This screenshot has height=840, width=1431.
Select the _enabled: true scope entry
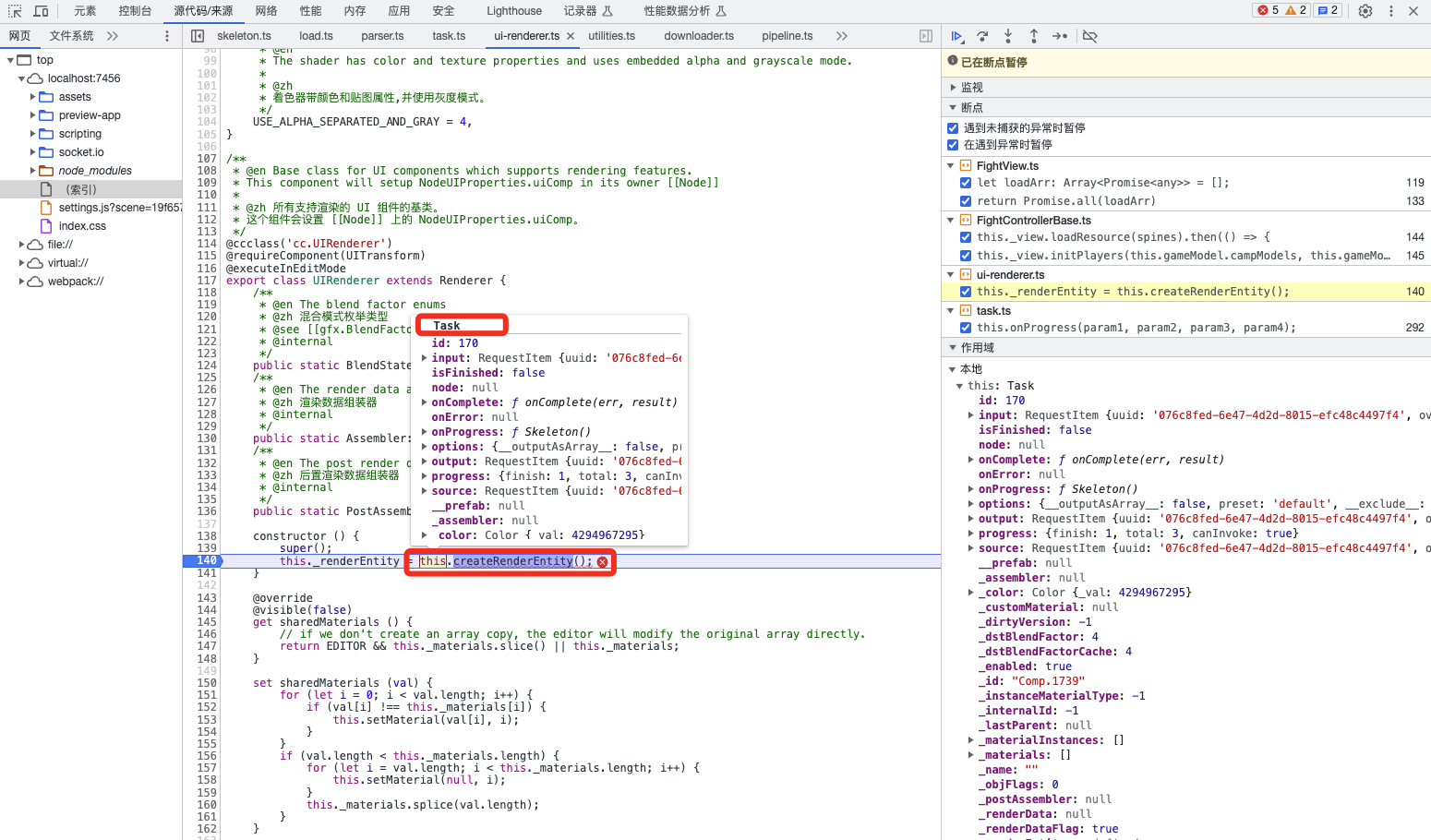1025,666
